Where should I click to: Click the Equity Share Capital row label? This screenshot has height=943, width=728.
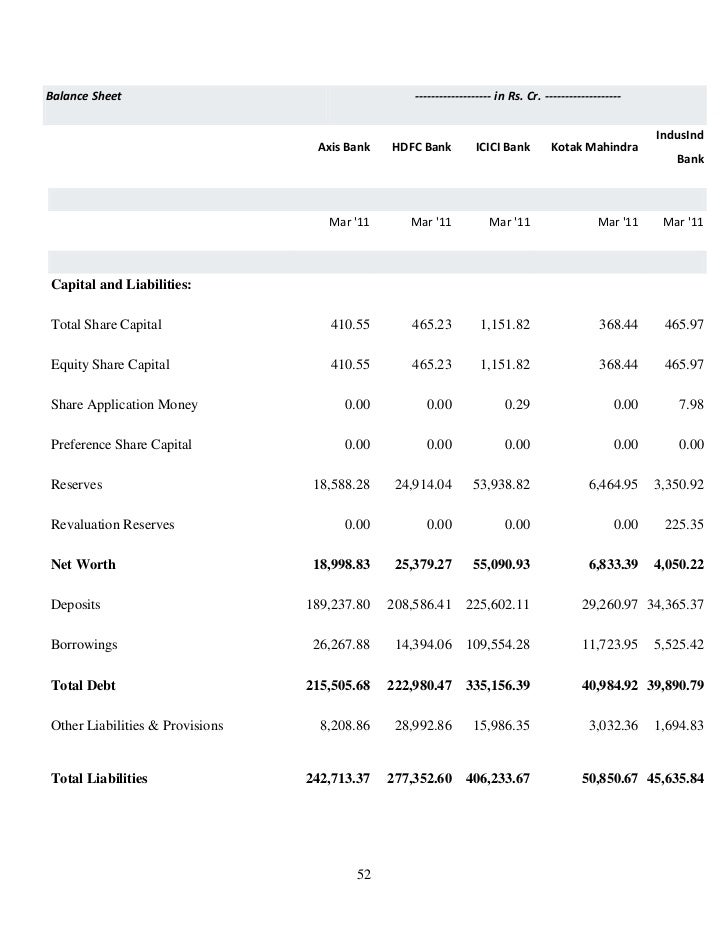pyautogui.click(x=110, y=364)
